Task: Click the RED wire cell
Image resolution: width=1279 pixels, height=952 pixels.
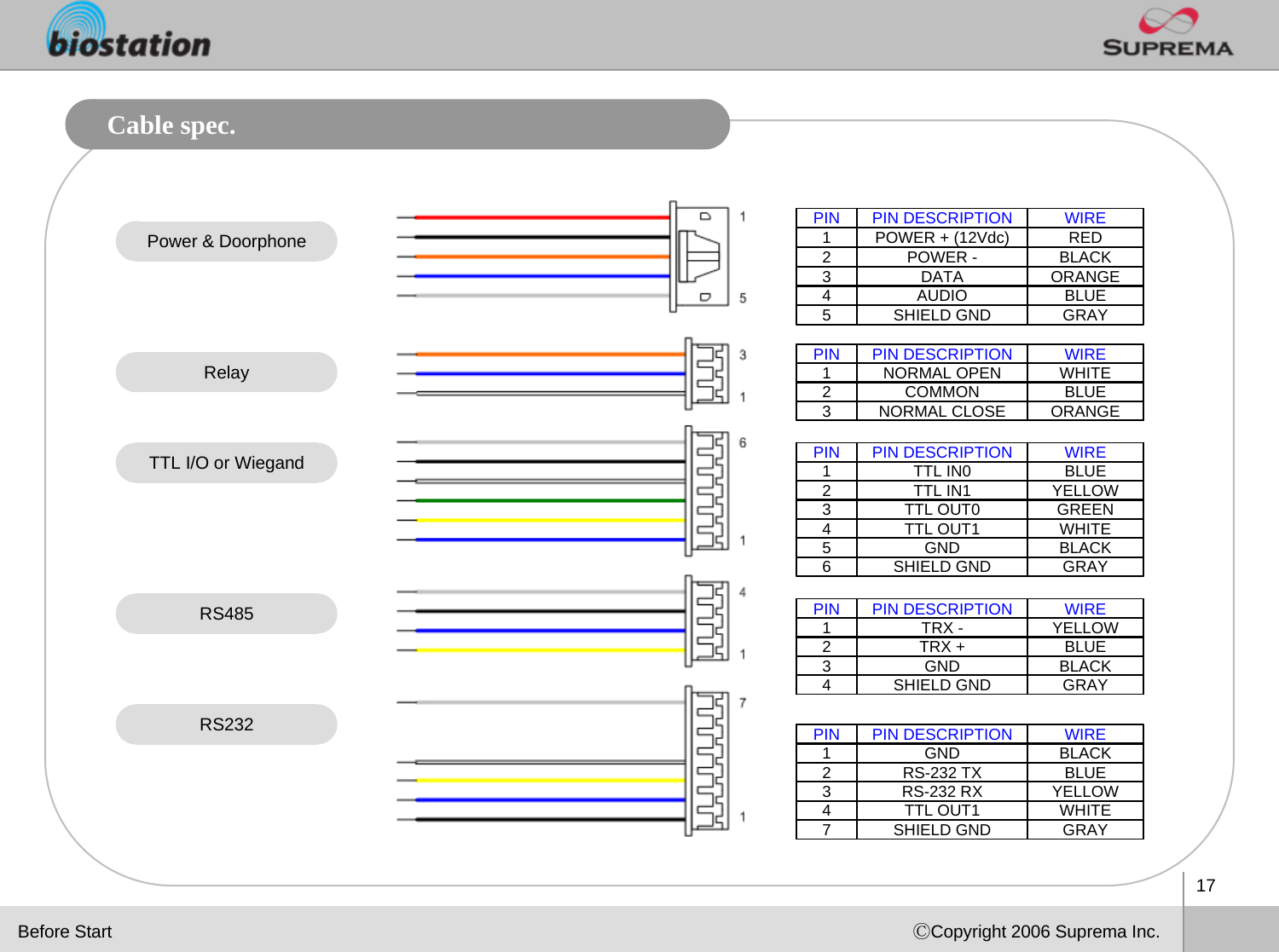Action: pyautogui.click(x=1085, y=238)
